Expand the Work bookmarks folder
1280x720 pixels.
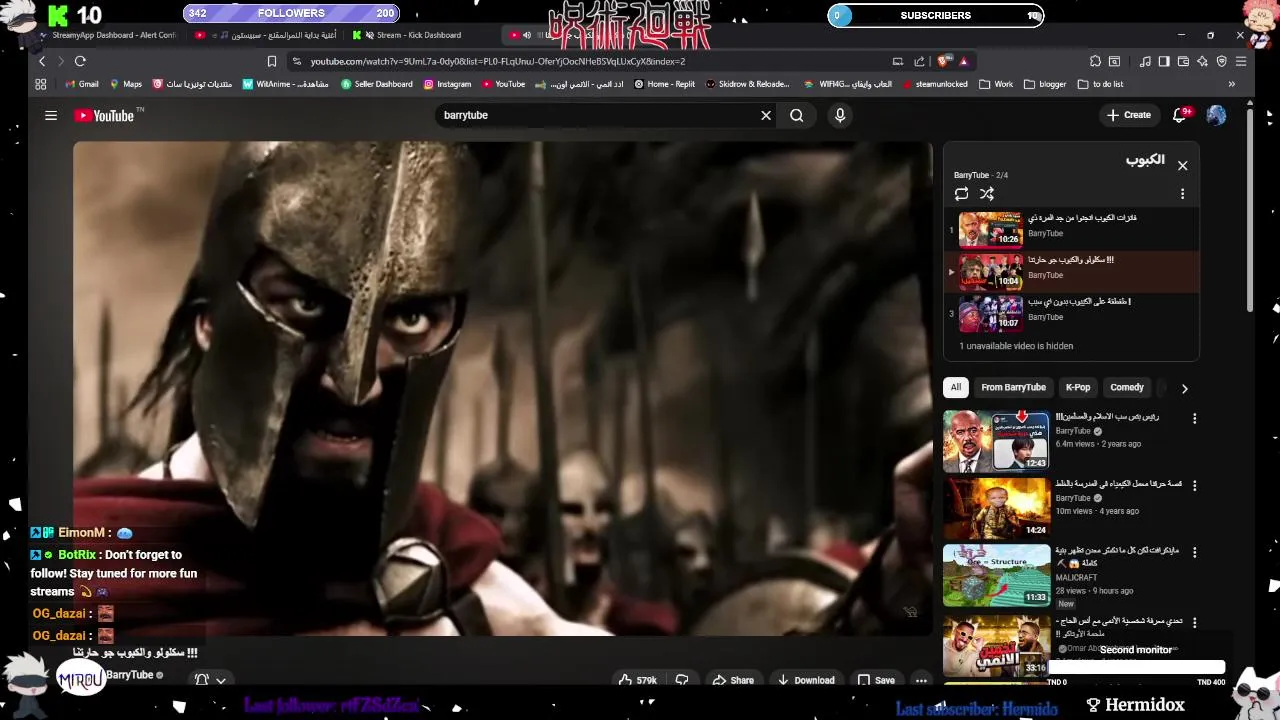(x=996, y=84)
